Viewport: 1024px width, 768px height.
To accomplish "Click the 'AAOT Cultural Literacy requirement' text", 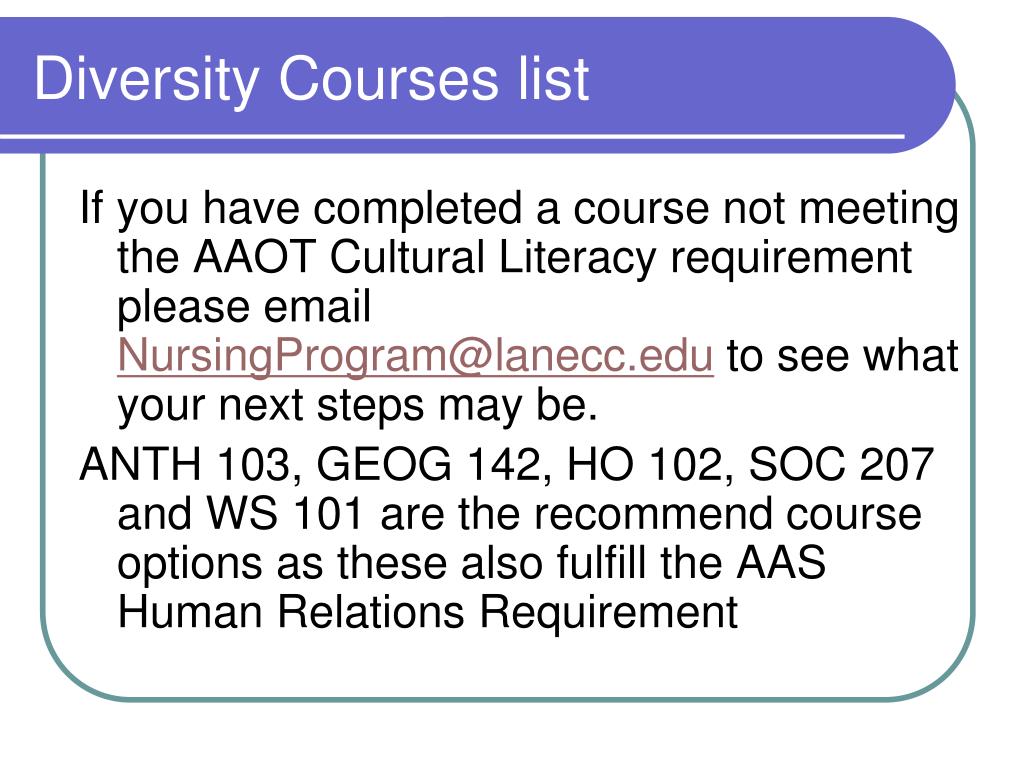I will [552, 259].
